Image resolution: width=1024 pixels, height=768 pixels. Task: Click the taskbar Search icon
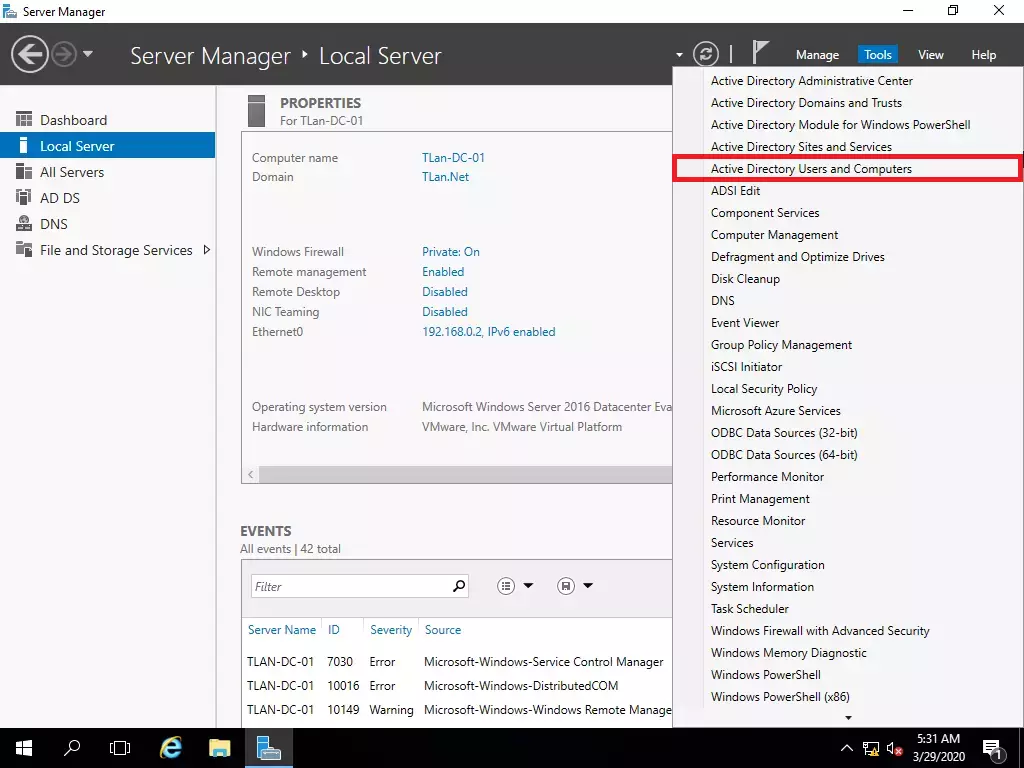[x=72, y=748]
